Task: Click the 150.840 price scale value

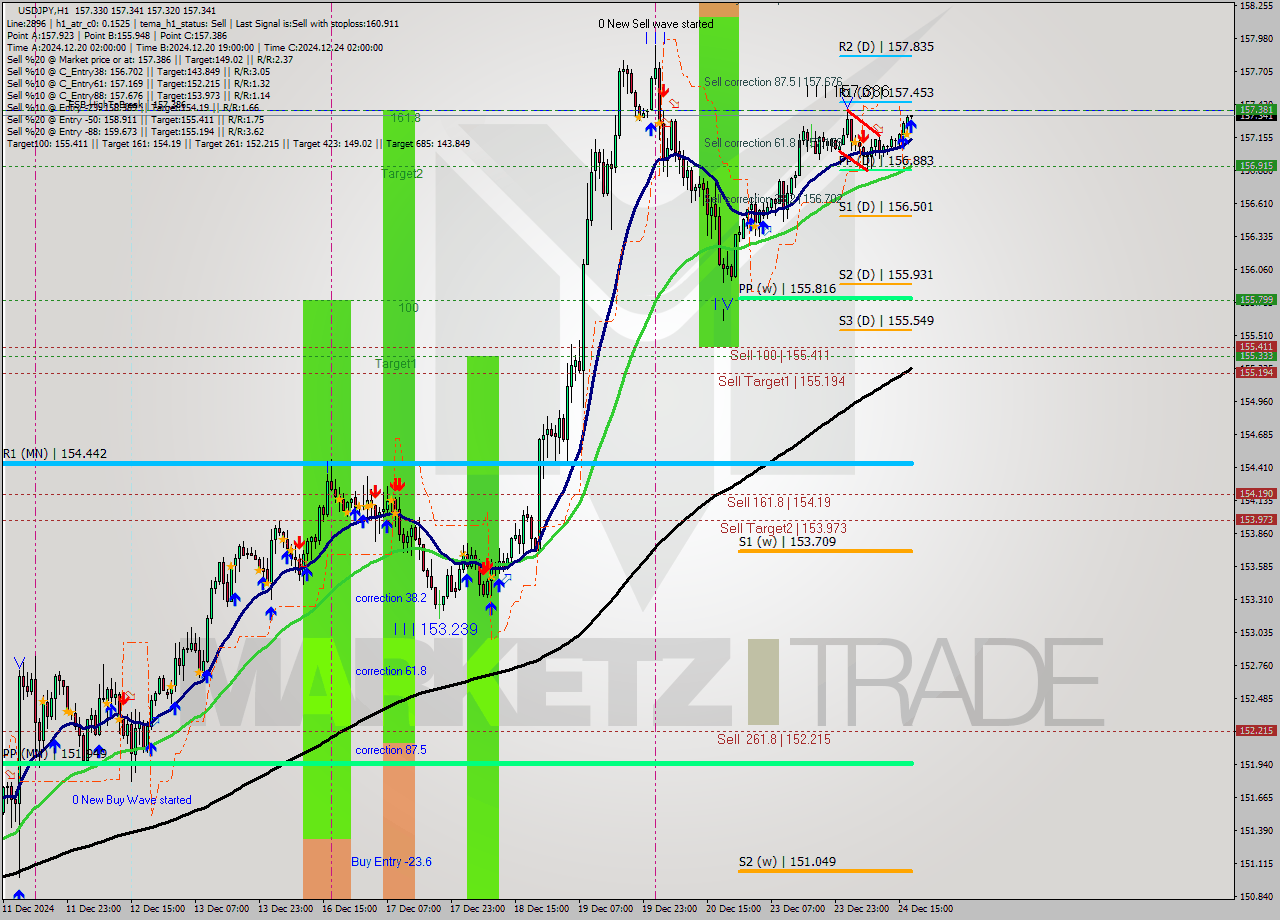Action: pos(1256,897)
